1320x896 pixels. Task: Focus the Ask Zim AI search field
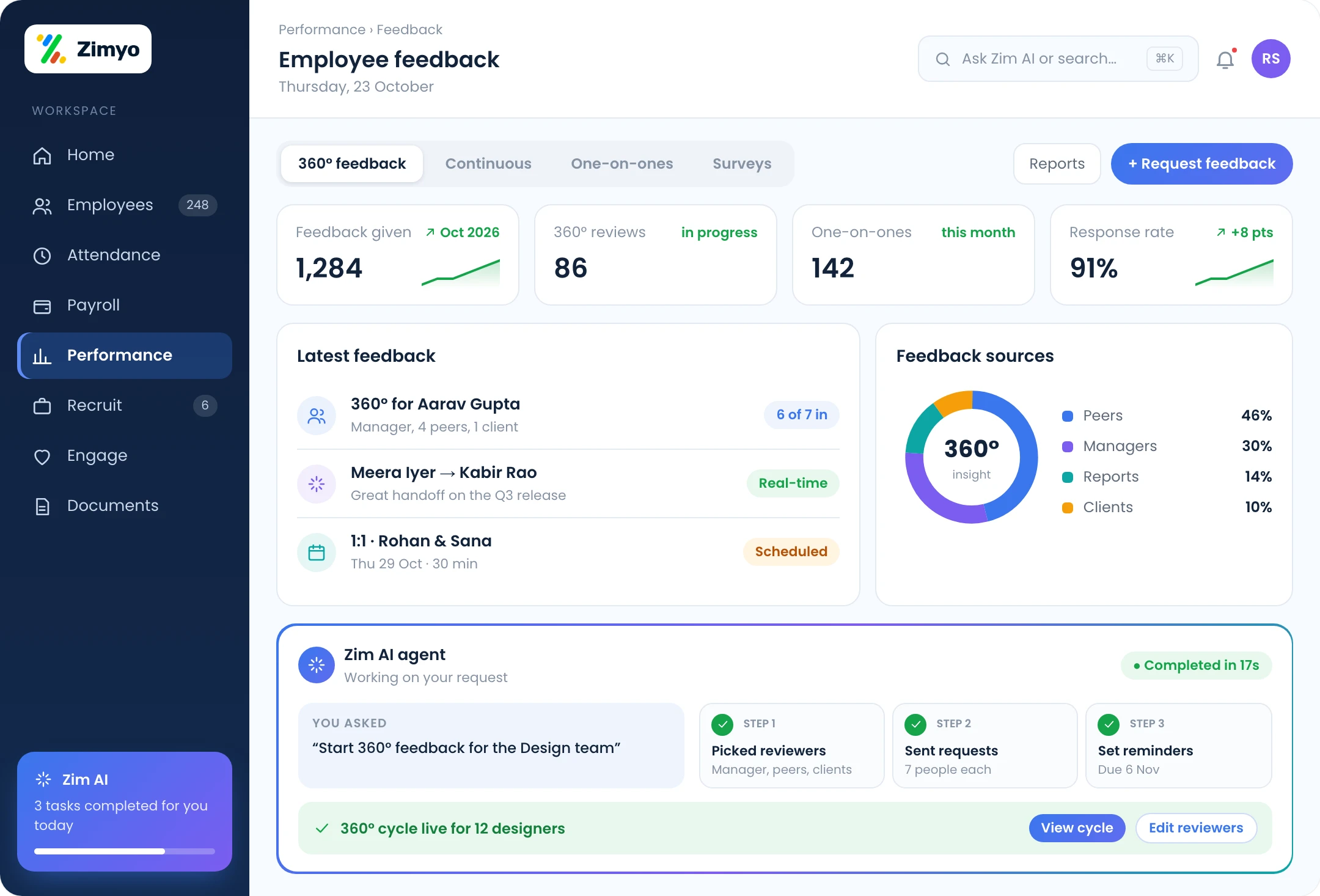(x=1058, y=59)
